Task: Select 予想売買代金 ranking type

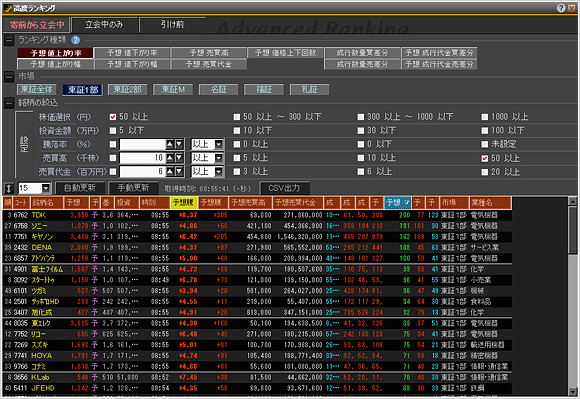Action: pyautogui.click(x=209, y=64)
